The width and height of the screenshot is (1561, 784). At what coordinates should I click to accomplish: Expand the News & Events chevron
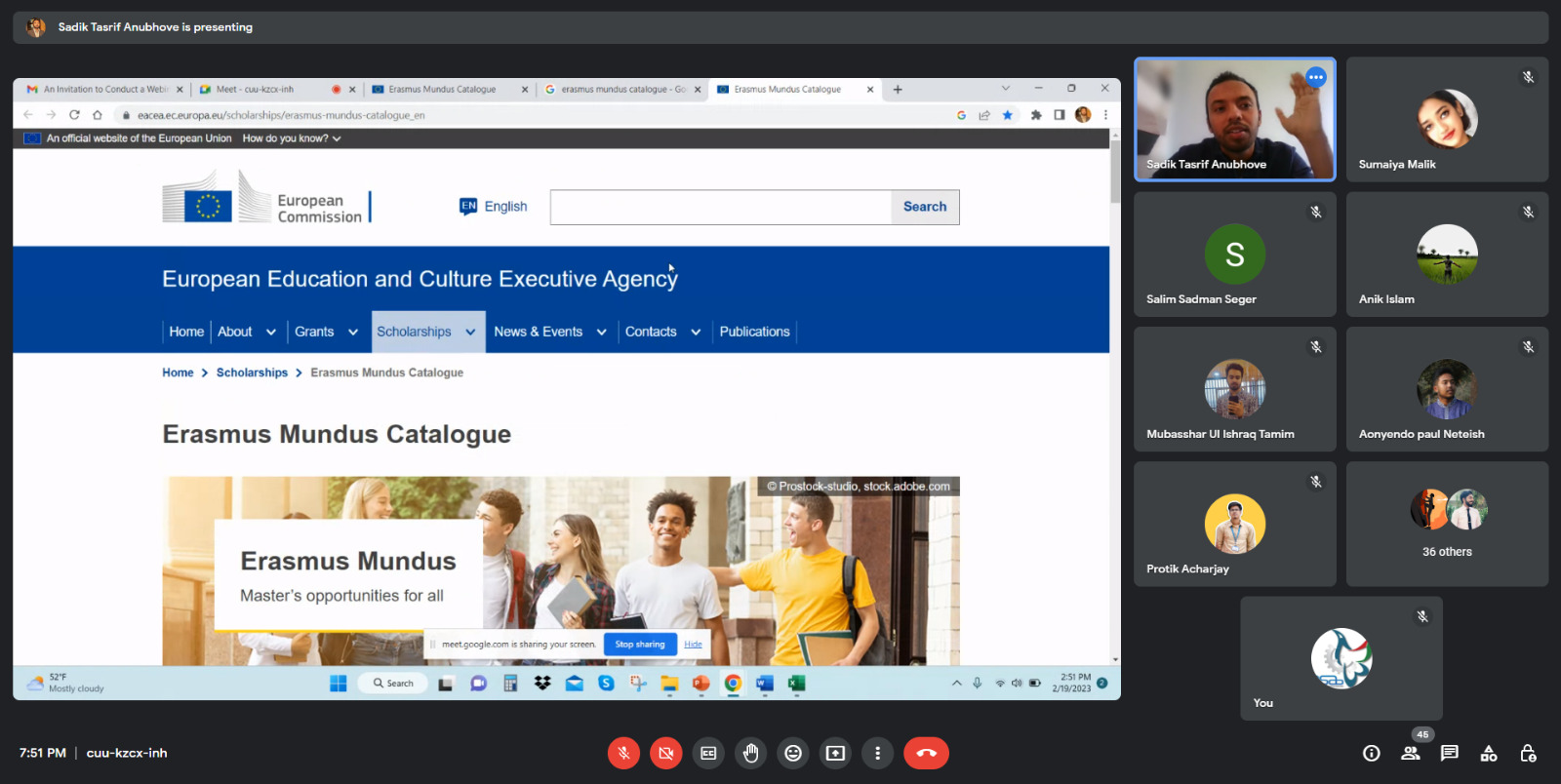click(x=601, y=332)
